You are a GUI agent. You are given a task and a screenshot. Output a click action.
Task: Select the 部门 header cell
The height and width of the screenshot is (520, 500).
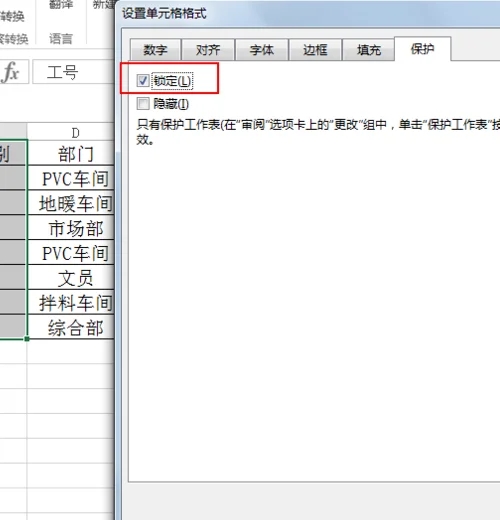[71, 153]
